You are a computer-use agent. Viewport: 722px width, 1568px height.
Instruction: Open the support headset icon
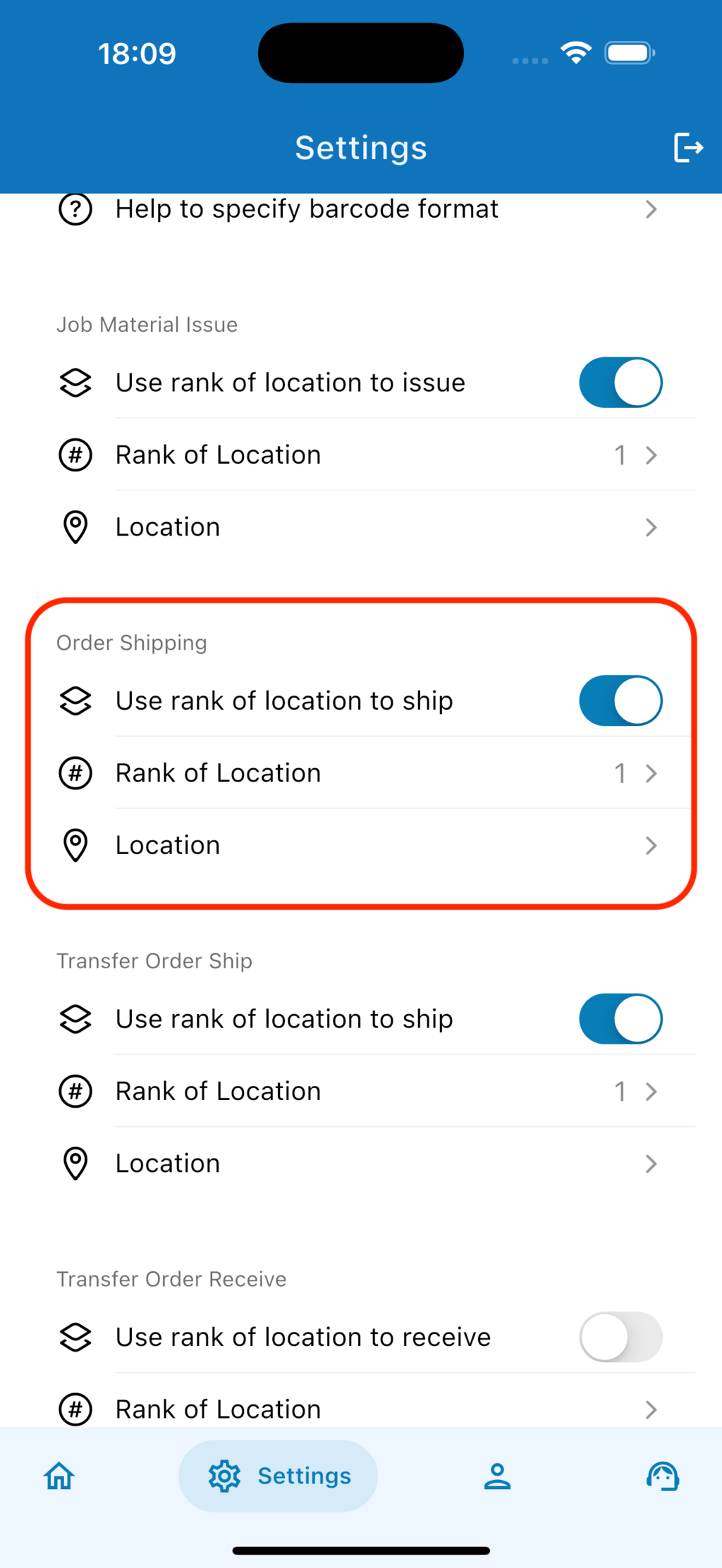(662, 1476)
